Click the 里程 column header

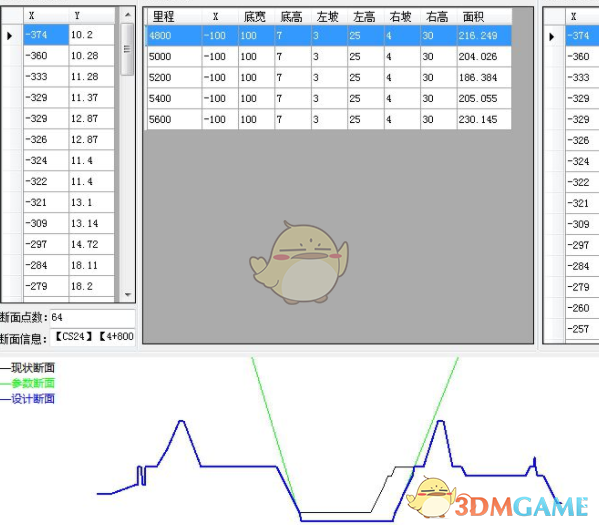click(174, 16)
